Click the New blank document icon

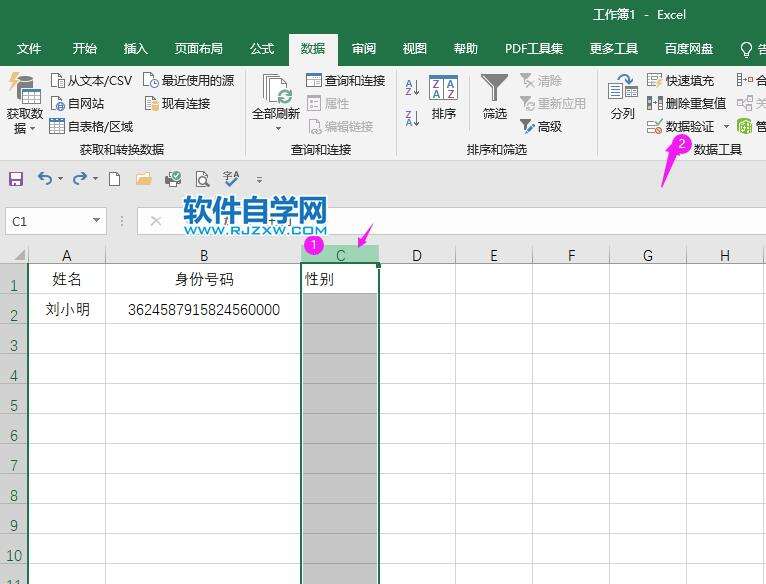(114, 179)
